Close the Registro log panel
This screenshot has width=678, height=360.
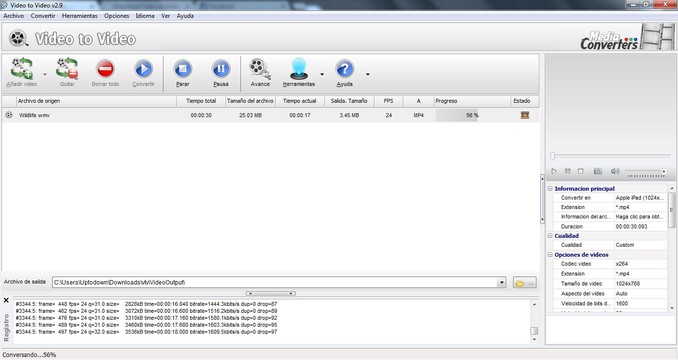pyautogui.click(x=6, y=300)
